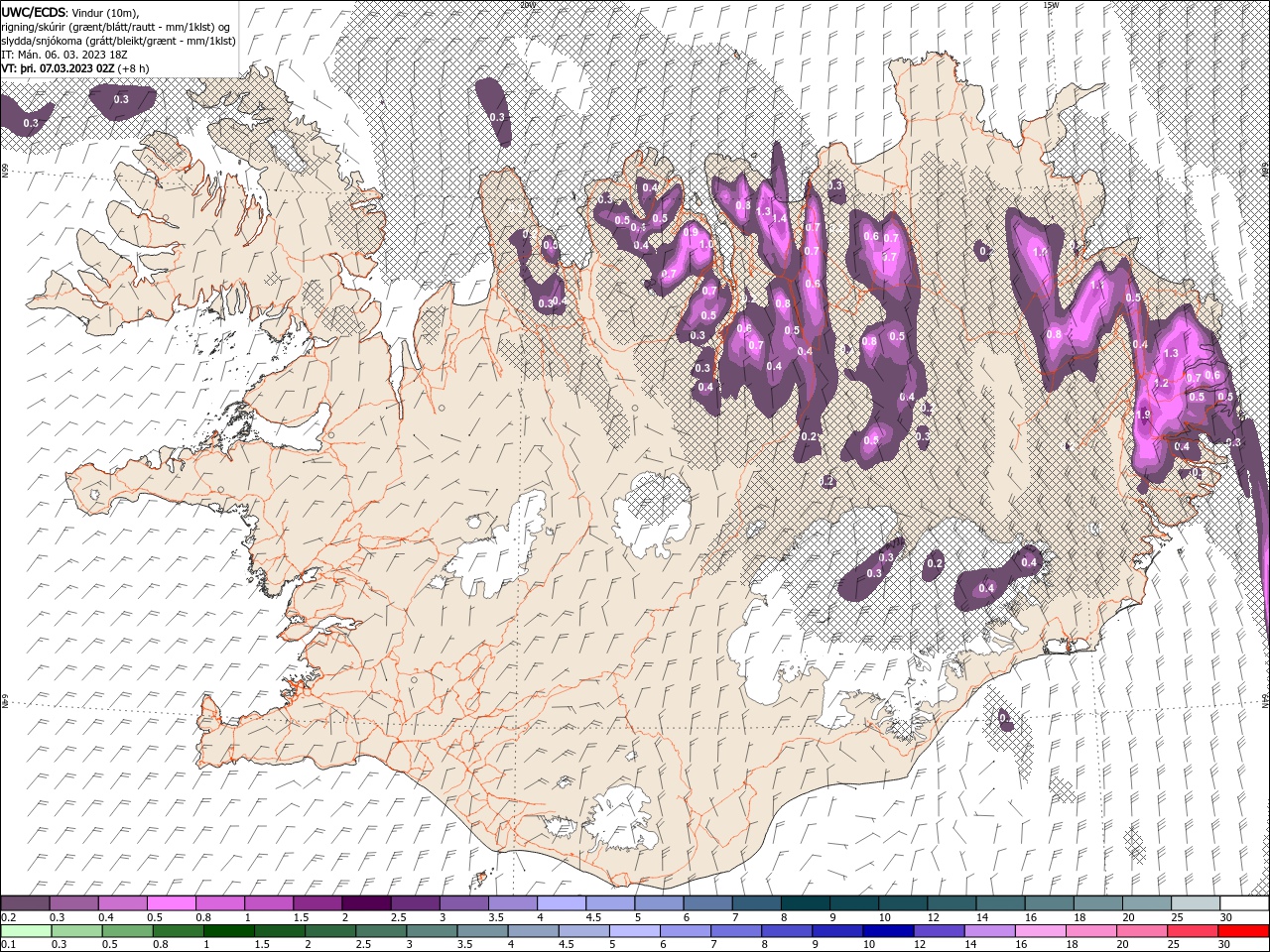Click the snow-scale swatch between 0.2 and 0.3

(x=25, y=903)
